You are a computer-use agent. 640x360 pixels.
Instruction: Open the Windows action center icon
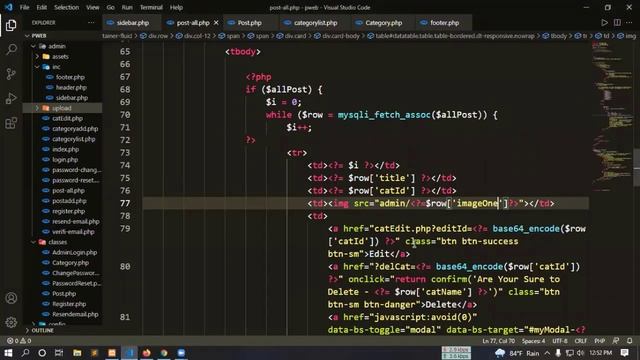point(624,353)
